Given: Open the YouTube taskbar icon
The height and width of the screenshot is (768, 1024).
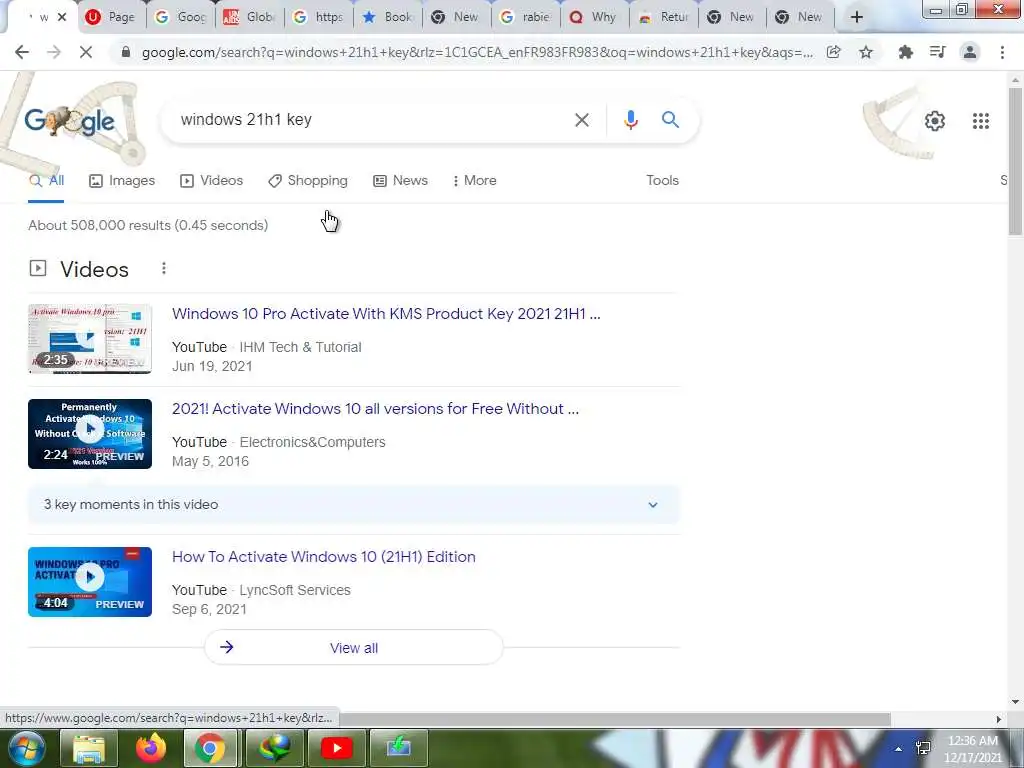Looking at the screenshot, I should (337, 748).
